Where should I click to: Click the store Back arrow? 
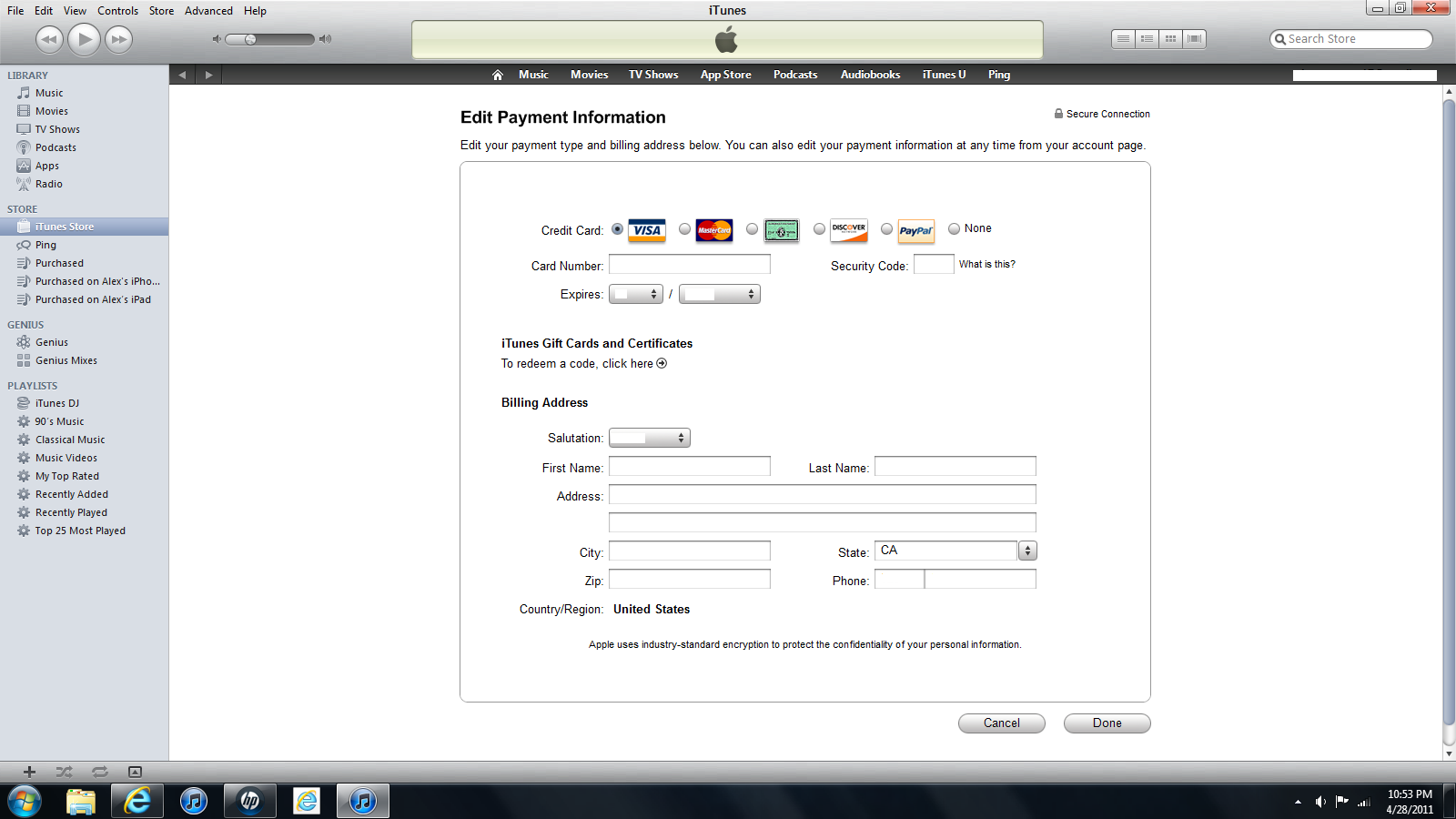182,75
